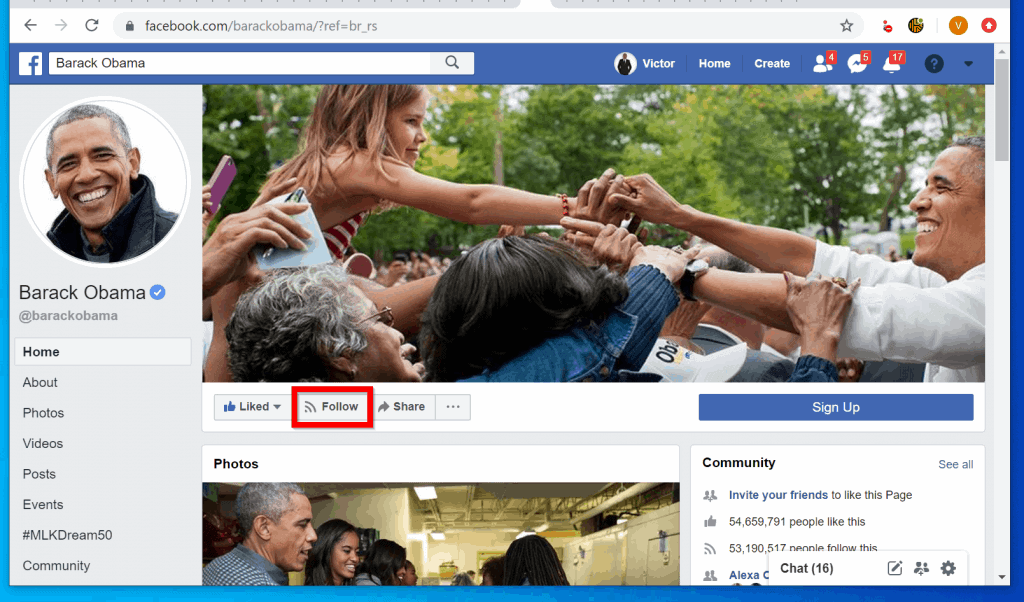Start a new message with compose icon
Image resolution: width=1024 pixels, height=602 pixels.
[895, 568]
